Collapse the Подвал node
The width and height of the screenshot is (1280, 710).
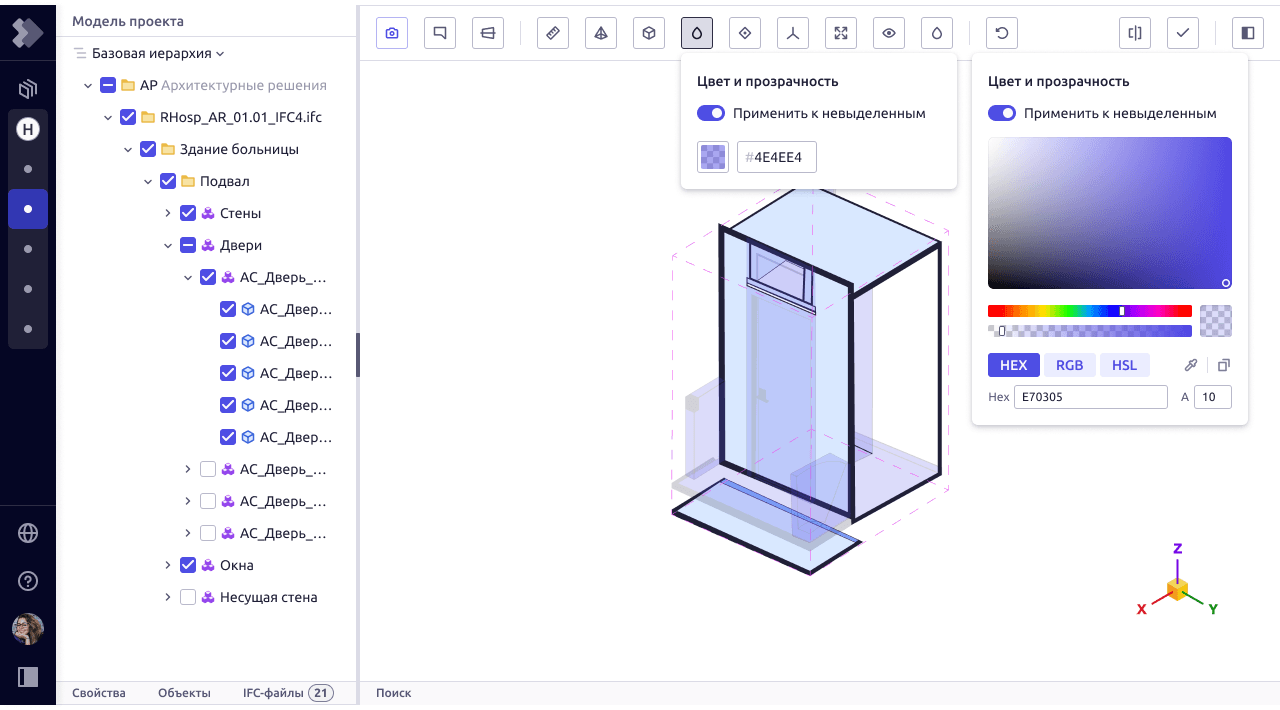coord(148,181)
